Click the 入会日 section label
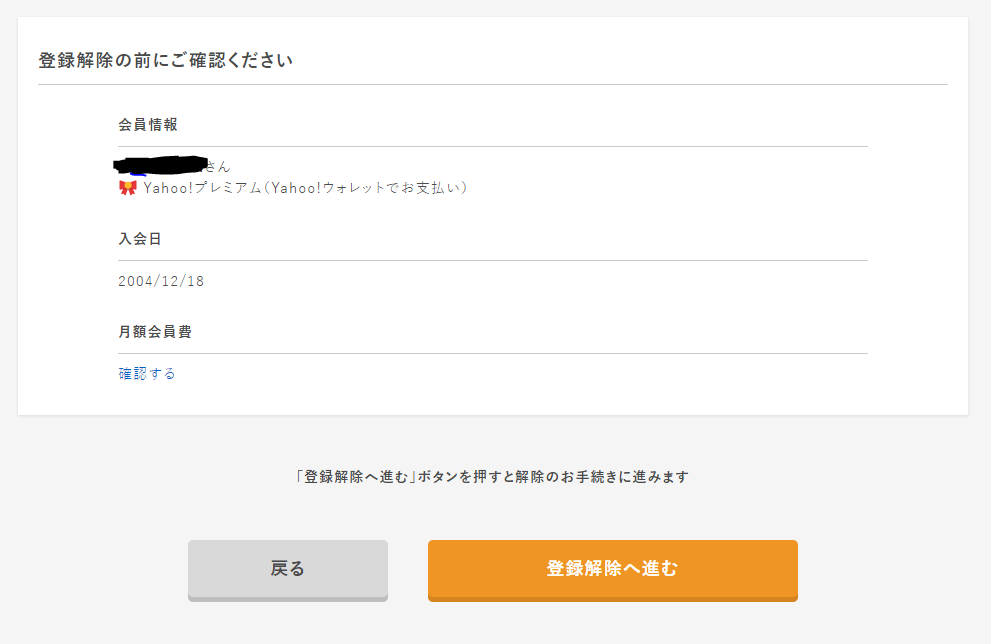This screenshot has width=991, height=644. (x=140, y=239)
